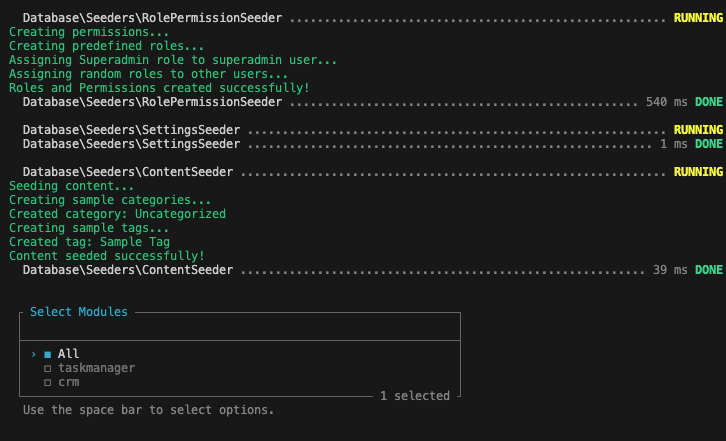
Task: Click 'Creating permissions...' output line
Action: (89, 32)
